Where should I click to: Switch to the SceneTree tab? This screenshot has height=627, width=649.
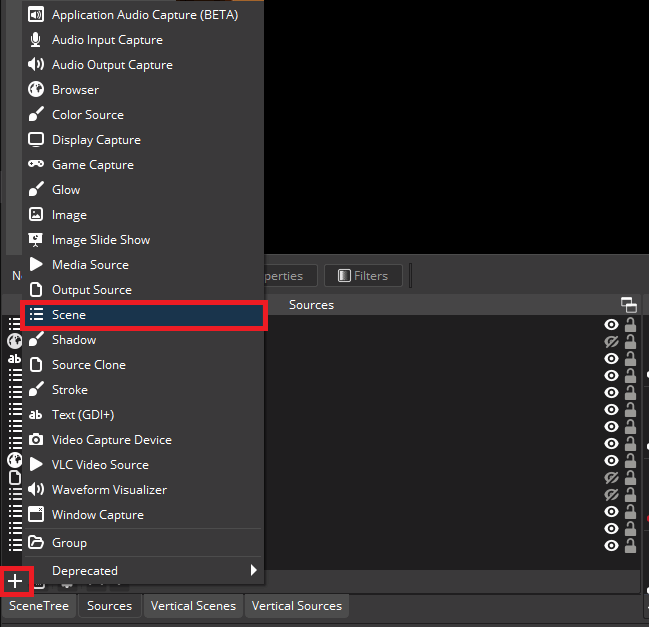pos(39,606)
